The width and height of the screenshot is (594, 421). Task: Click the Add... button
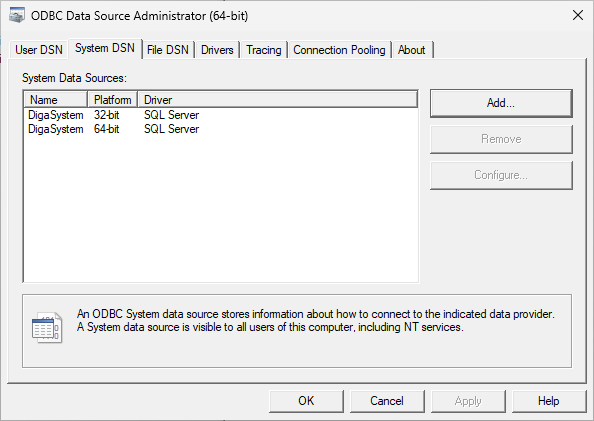(501, 103)
